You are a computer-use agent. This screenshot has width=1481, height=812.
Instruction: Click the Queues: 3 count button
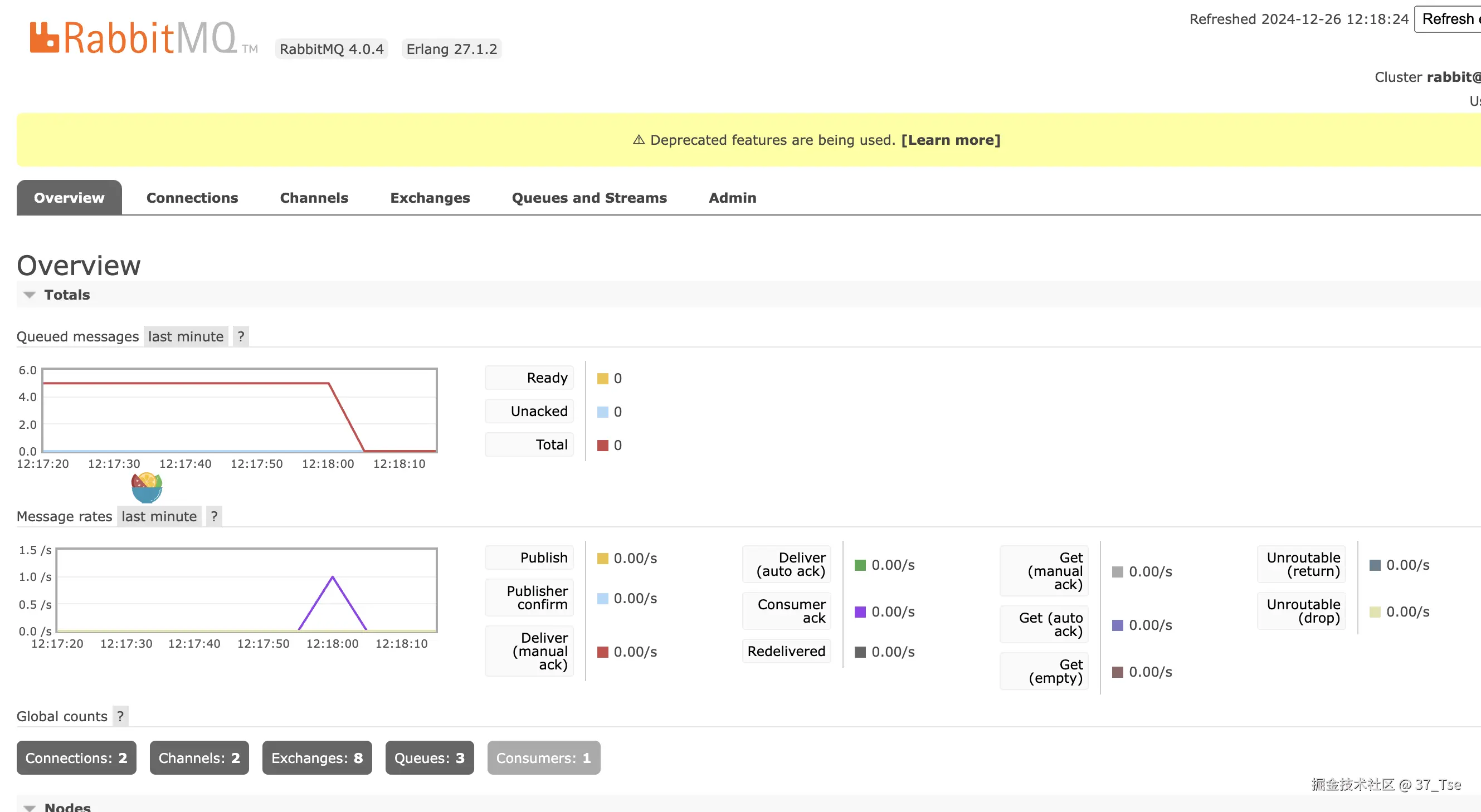[x=429, y=758]
